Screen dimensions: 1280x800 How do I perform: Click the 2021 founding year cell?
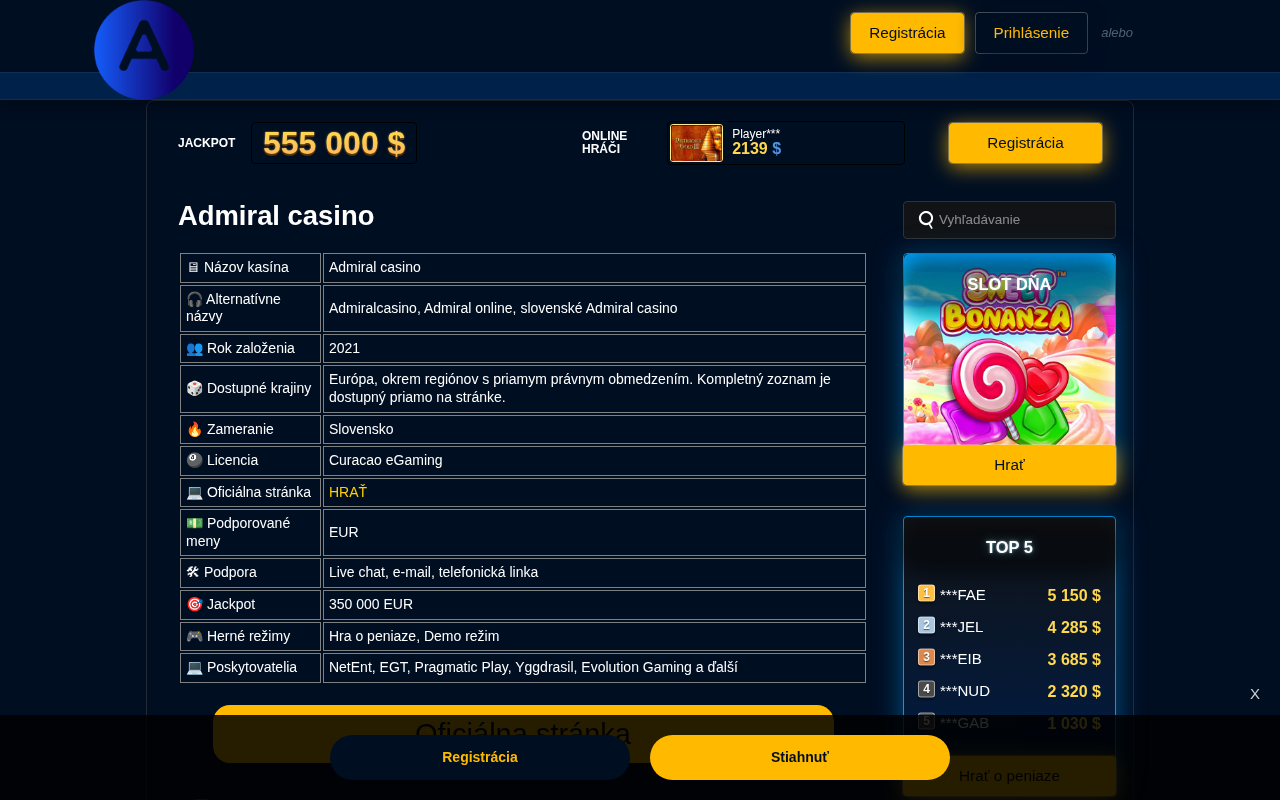[x=594, y=349]
